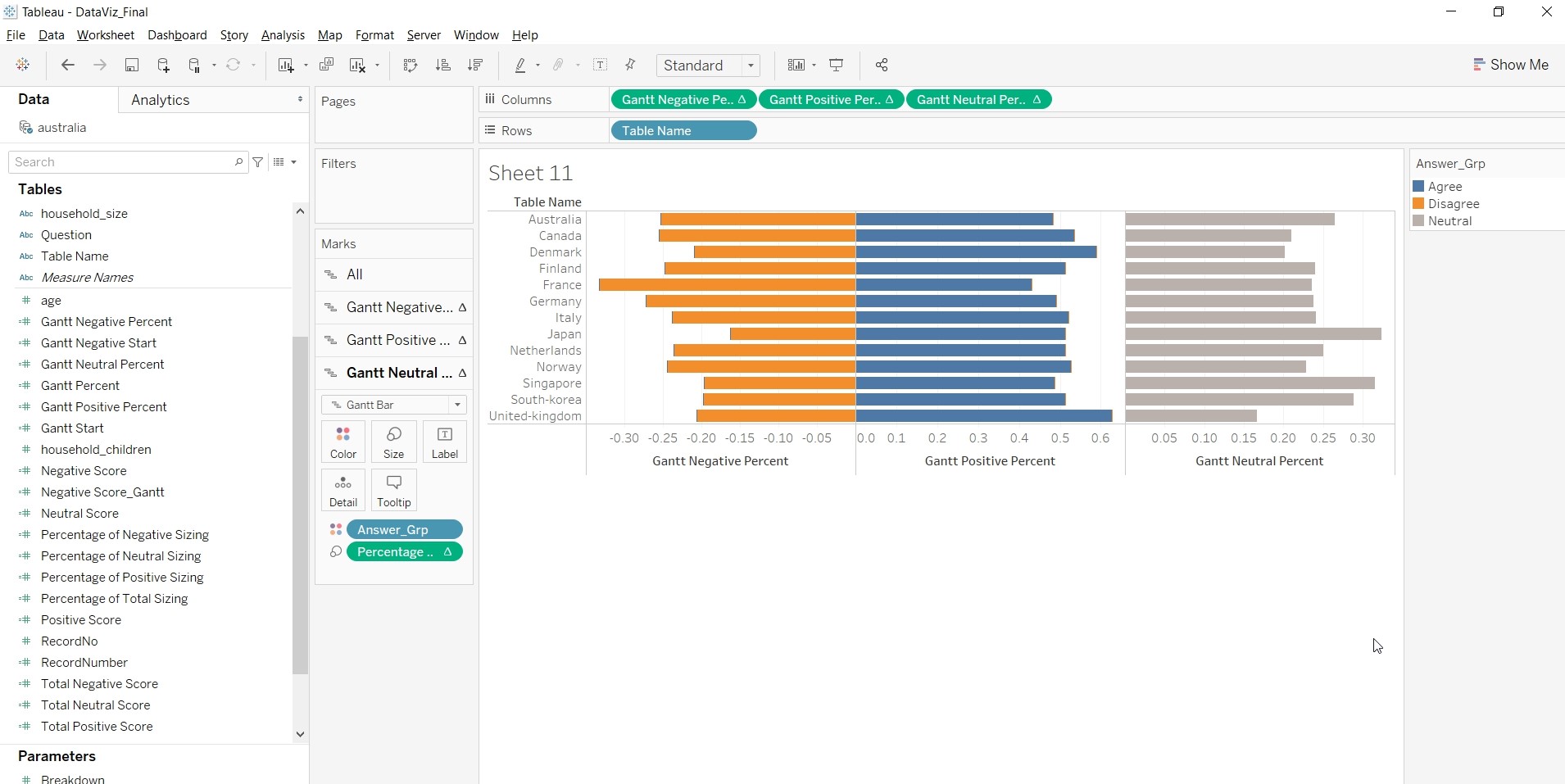Click the Save workbook icon
This screenshot has width=1565, height=784.
coord(131,66)
